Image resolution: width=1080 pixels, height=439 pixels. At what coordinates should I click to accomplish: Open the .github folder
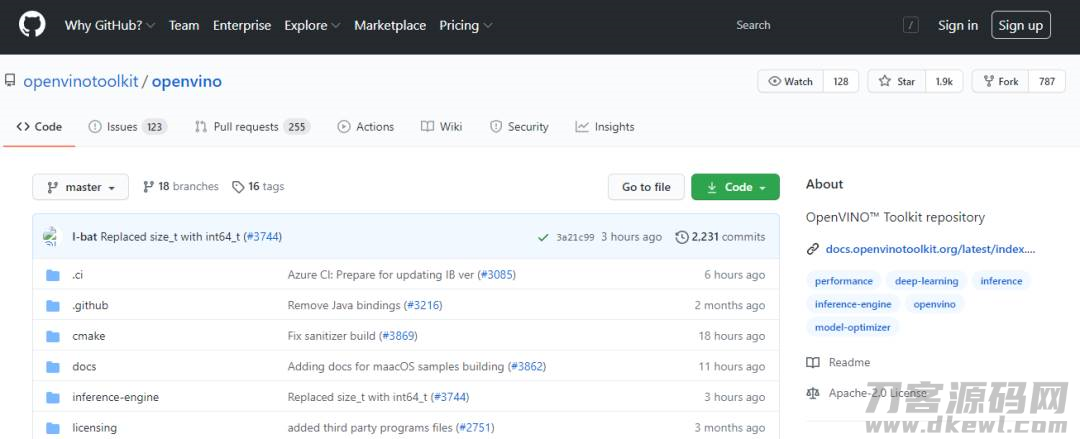click(x=90, y=305)
